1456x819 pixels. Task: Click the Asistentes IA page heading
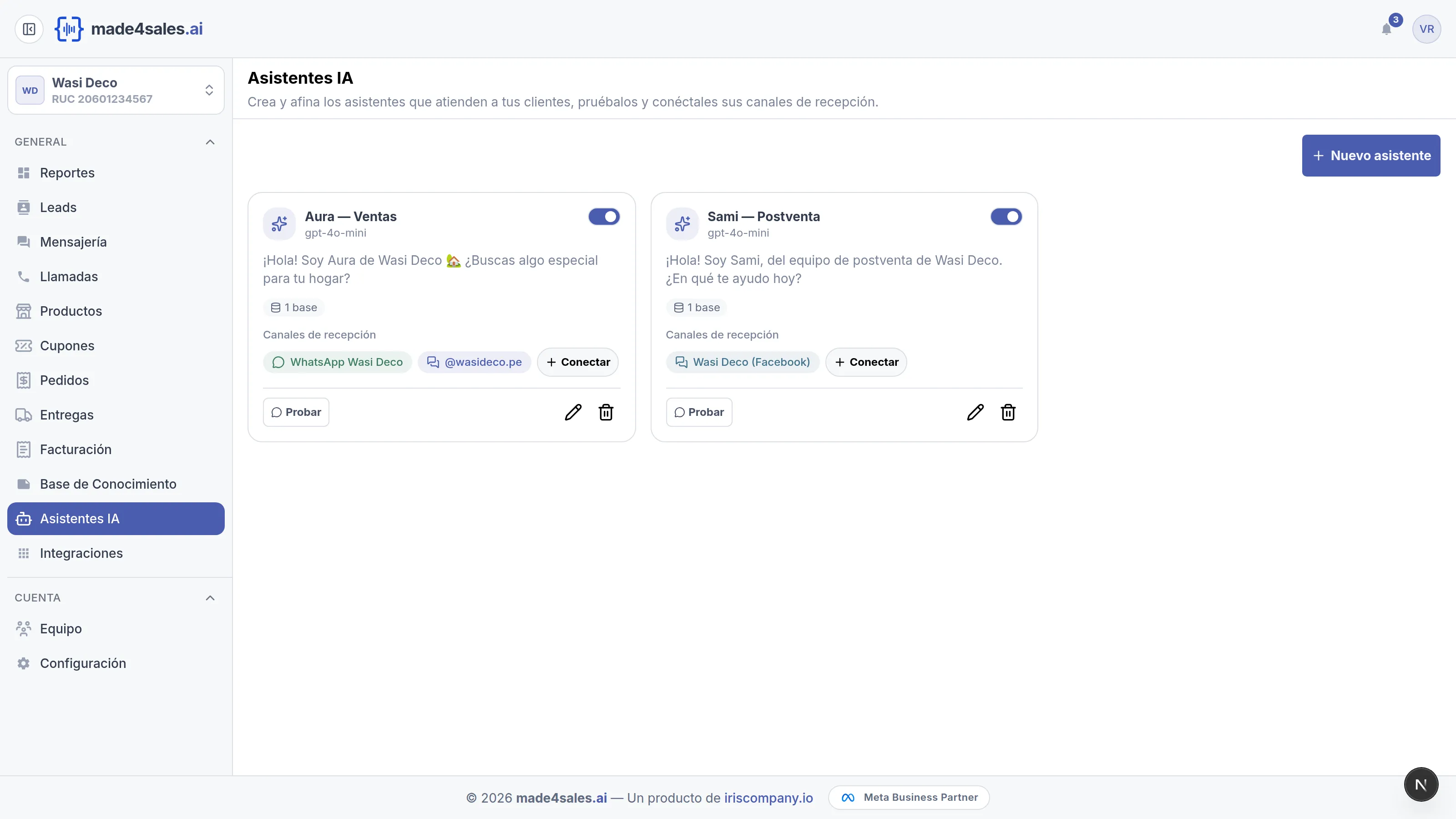pyautogui.click(x=300, y=78)
